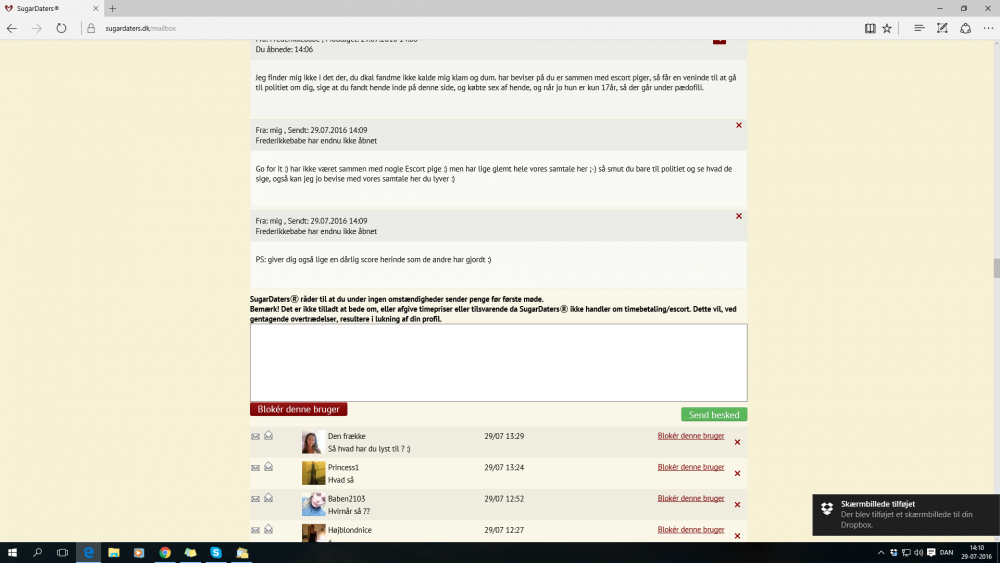
Task: Click the Edge taskbar icon
Action: (x=88, y=553)
